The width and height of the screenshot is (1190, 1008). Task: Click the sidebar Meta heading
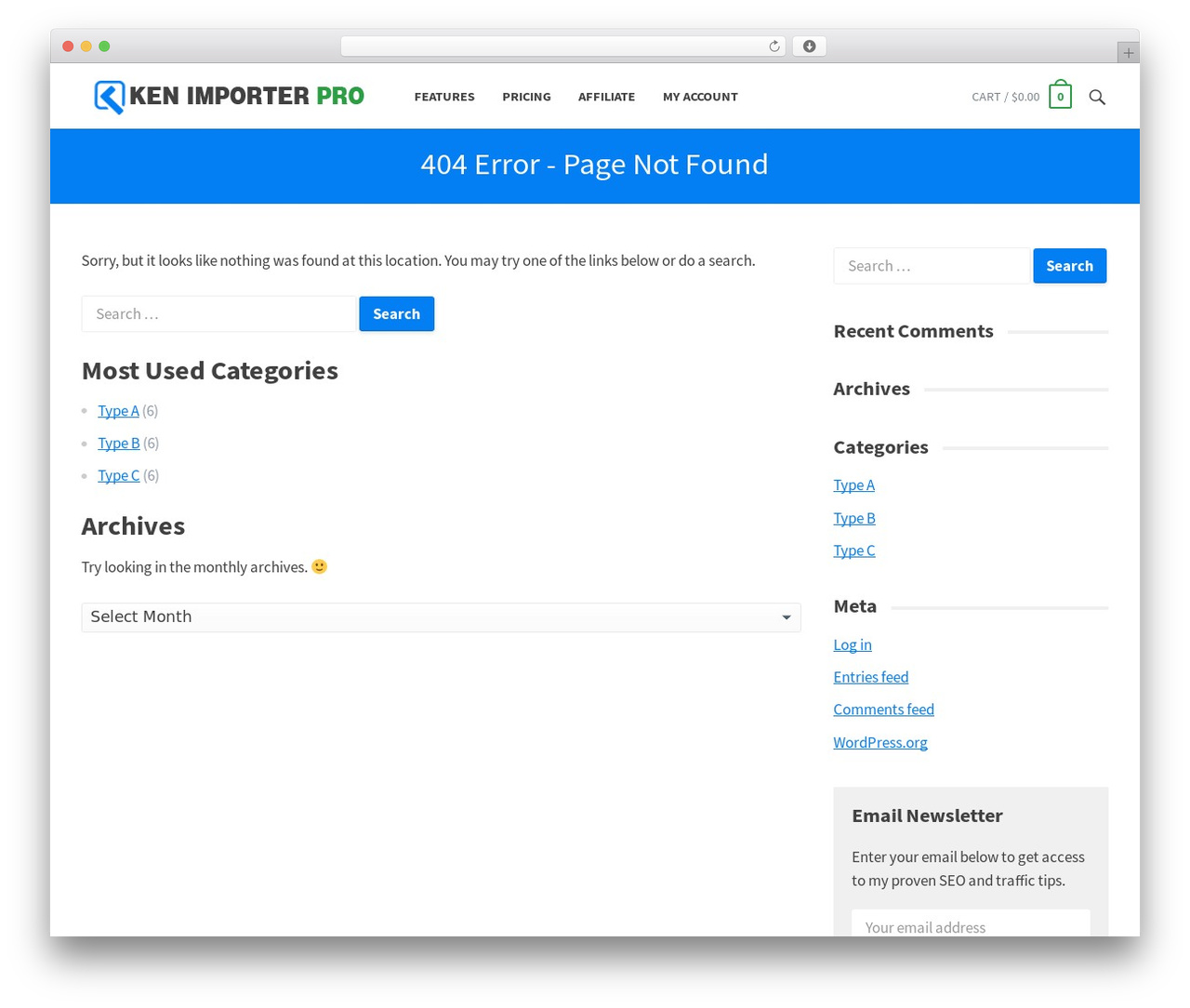click(854, 606)
